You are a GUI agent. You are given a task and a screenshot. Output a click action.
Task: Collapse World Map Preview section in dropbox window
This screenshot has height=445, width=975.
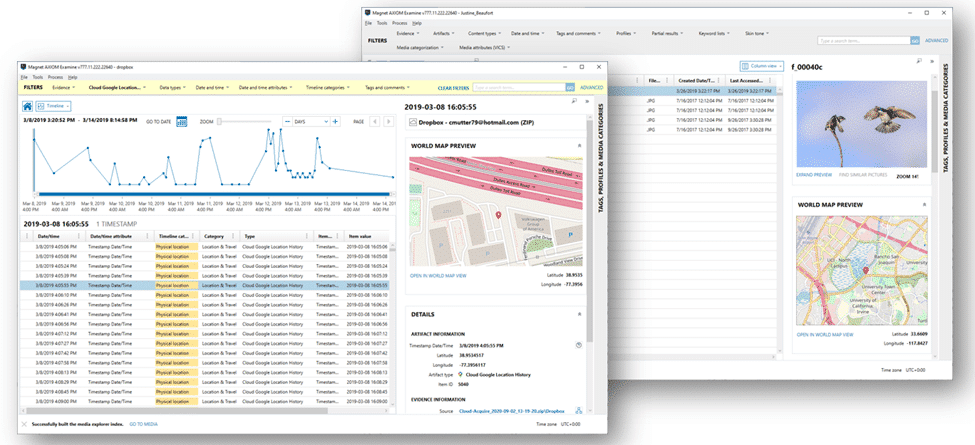point(580,145)
